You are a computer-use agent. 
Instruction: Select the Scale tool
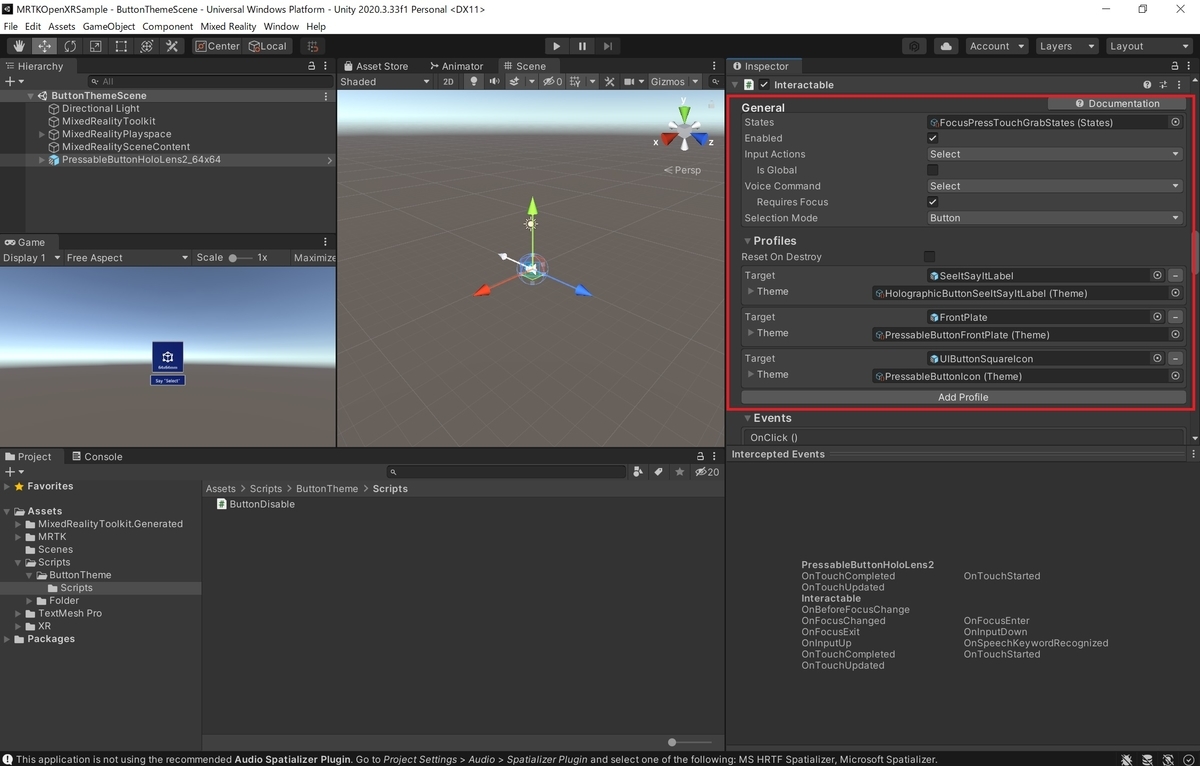pyautogui.click(x=96, y=46)
